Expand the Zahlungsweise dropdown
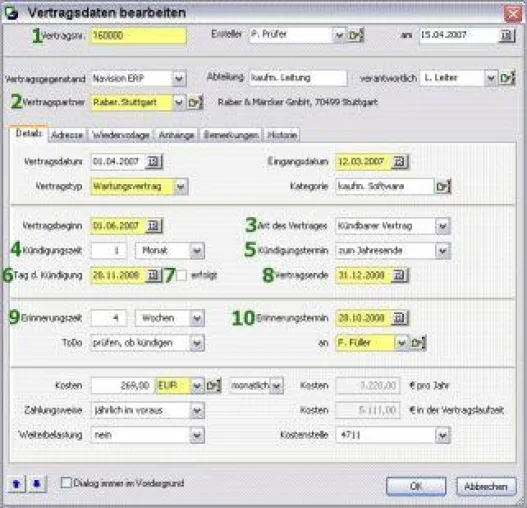This screenshot has width=527, height=508. point(197,411)
